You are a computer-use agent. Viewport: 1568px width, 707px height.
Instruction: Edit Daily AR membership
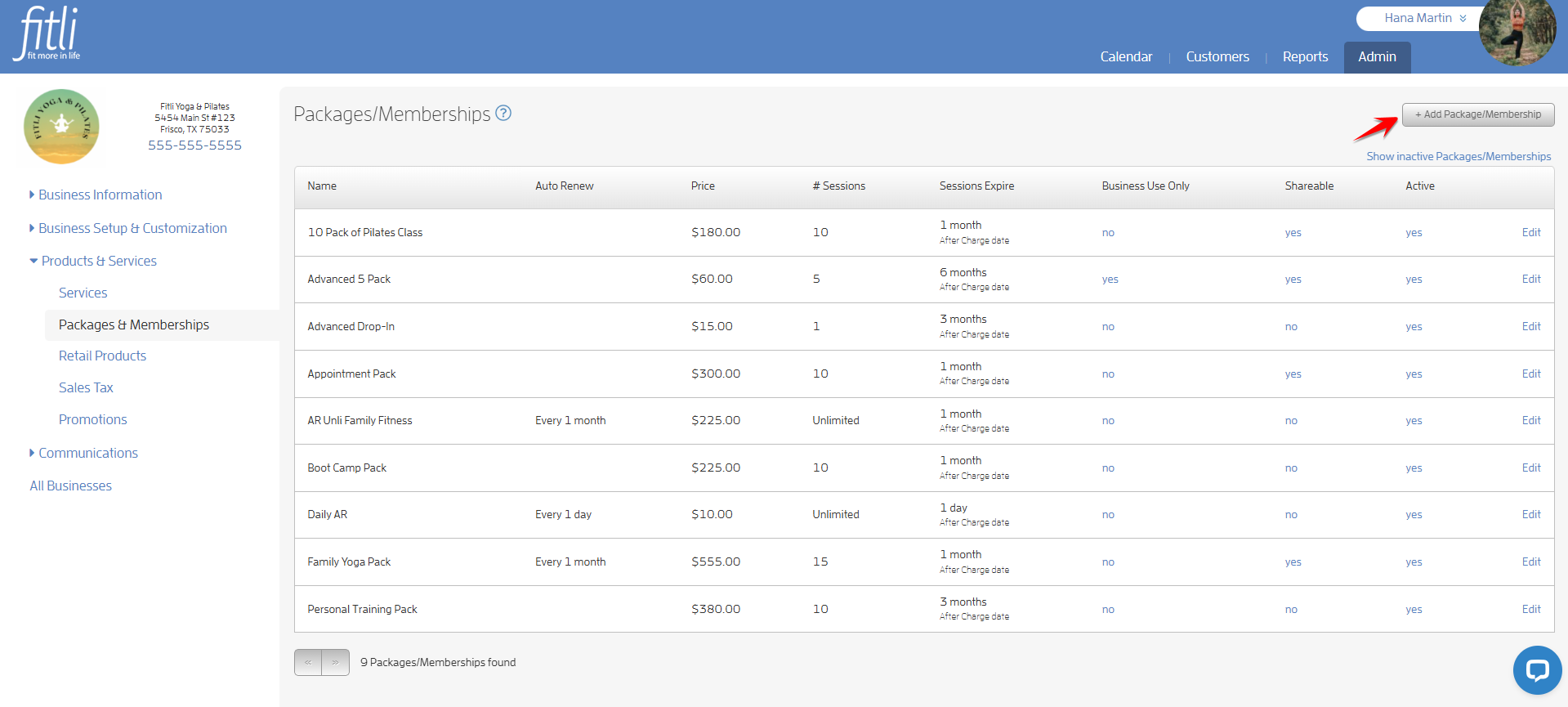click(1531, 514)
